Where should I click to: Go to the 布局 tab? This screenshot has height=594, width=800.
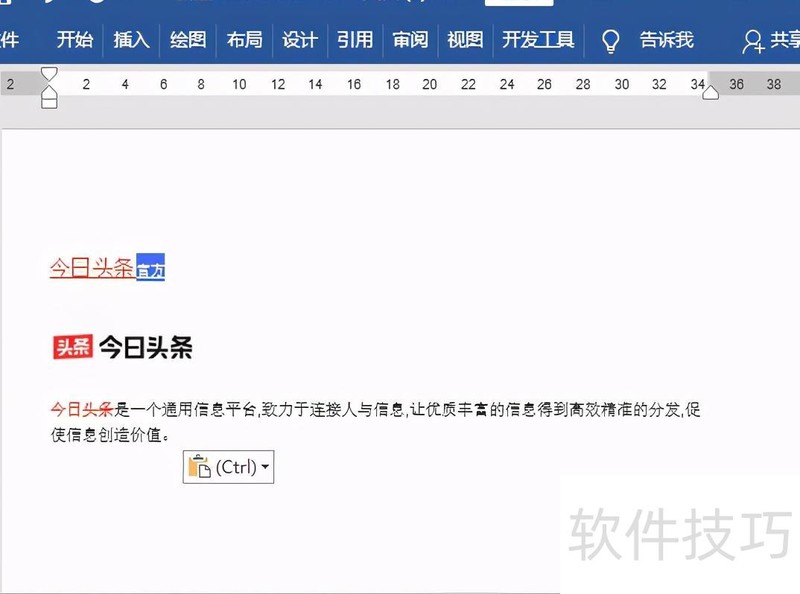coord(244,40)
